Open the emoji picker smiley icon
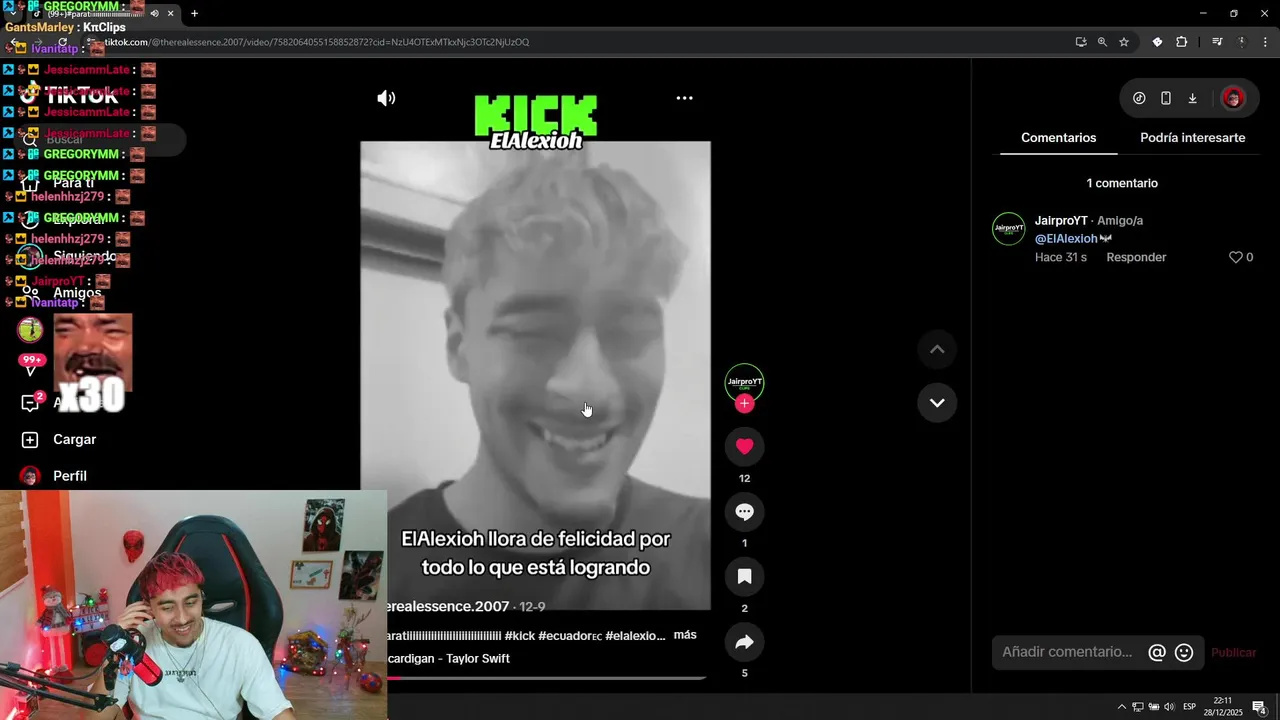 pyautogui.click(x=1184, y=652)
